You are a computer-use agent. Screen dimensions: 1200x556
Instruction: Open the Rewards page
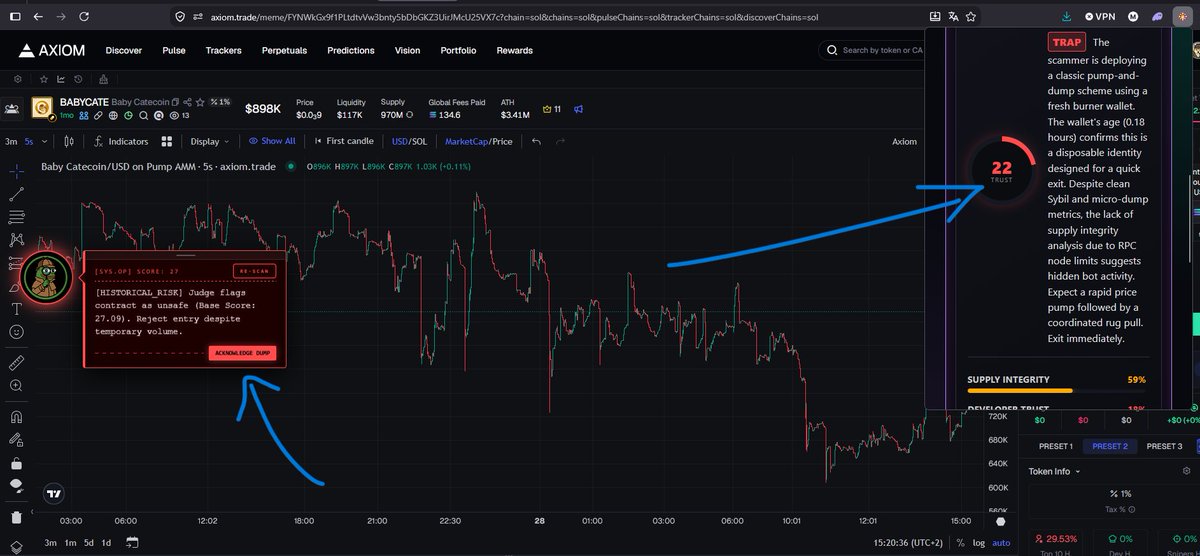[514, 50]
